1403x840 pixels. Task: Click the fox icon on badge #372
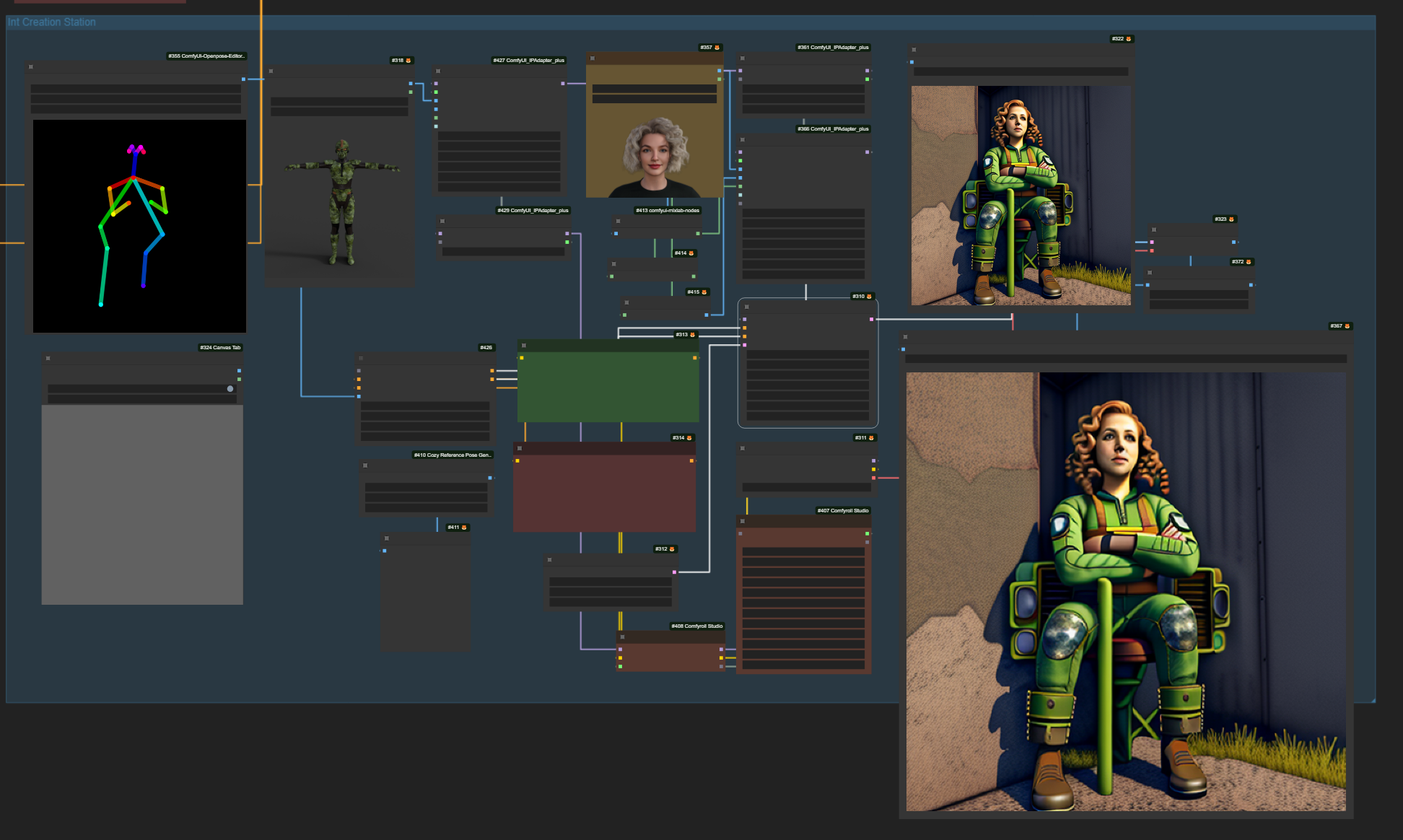pyautogui.click(x=1249, y=262)
